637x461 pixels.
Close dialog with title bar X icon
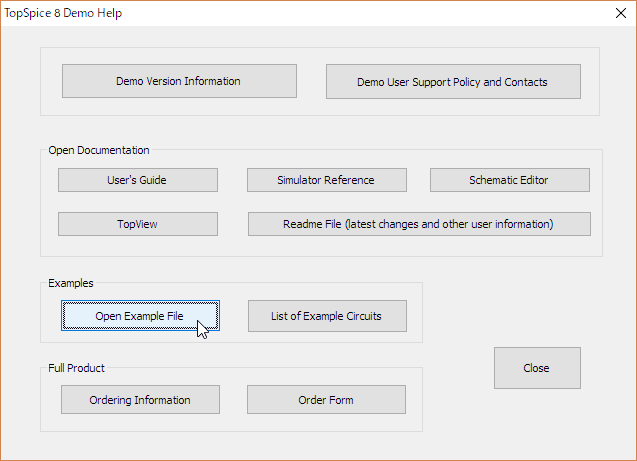621,13
